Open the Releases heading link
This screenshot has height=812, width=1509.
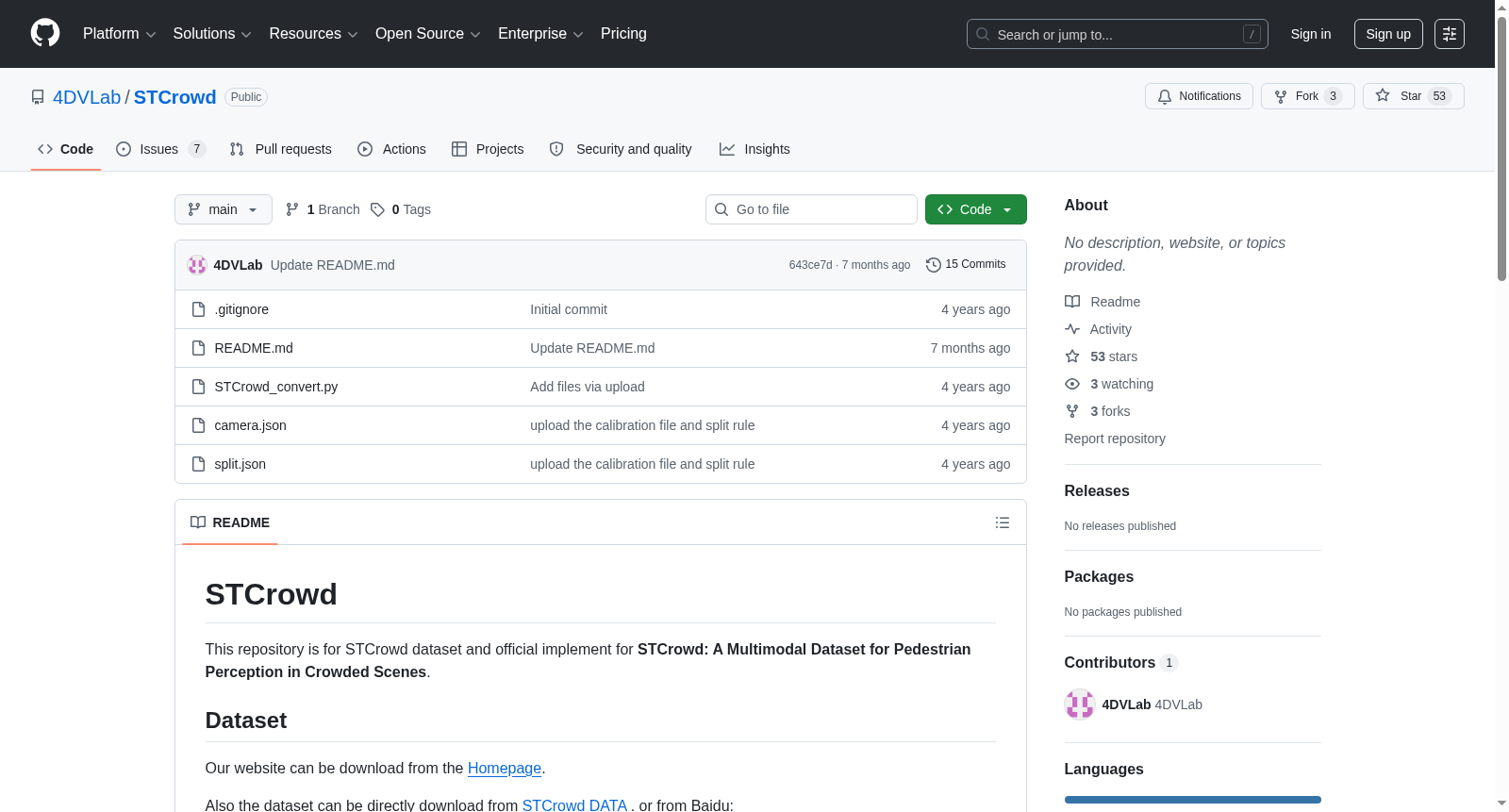coord(1097,491)
